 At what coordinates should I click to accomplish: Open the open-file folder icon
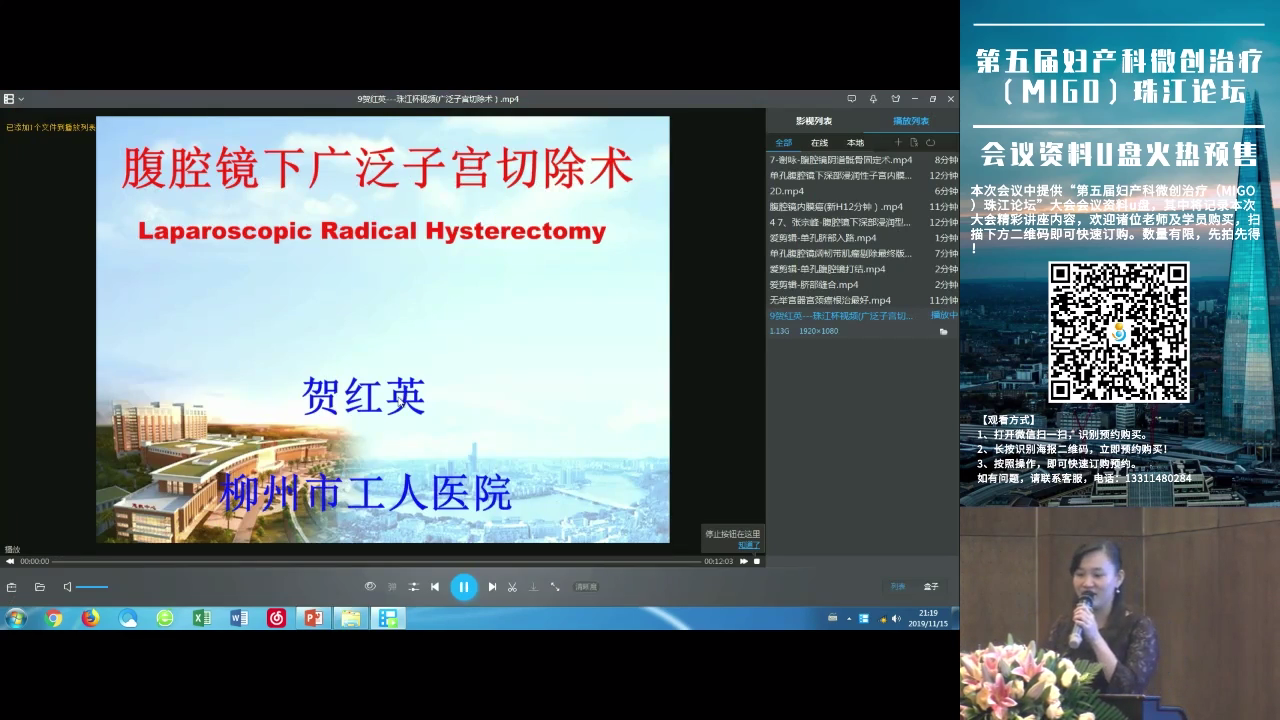point(40,587)
